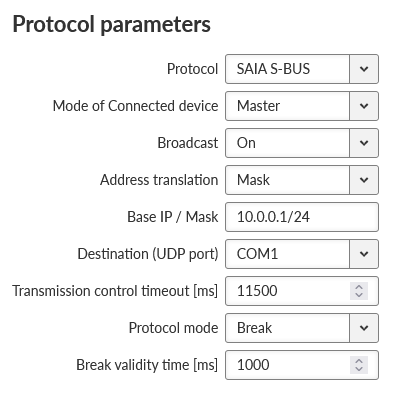The height and width of the screenshot is (397, 400).
Task: Focus the Base IP / Mask input
Action: [x=302, y=217]
